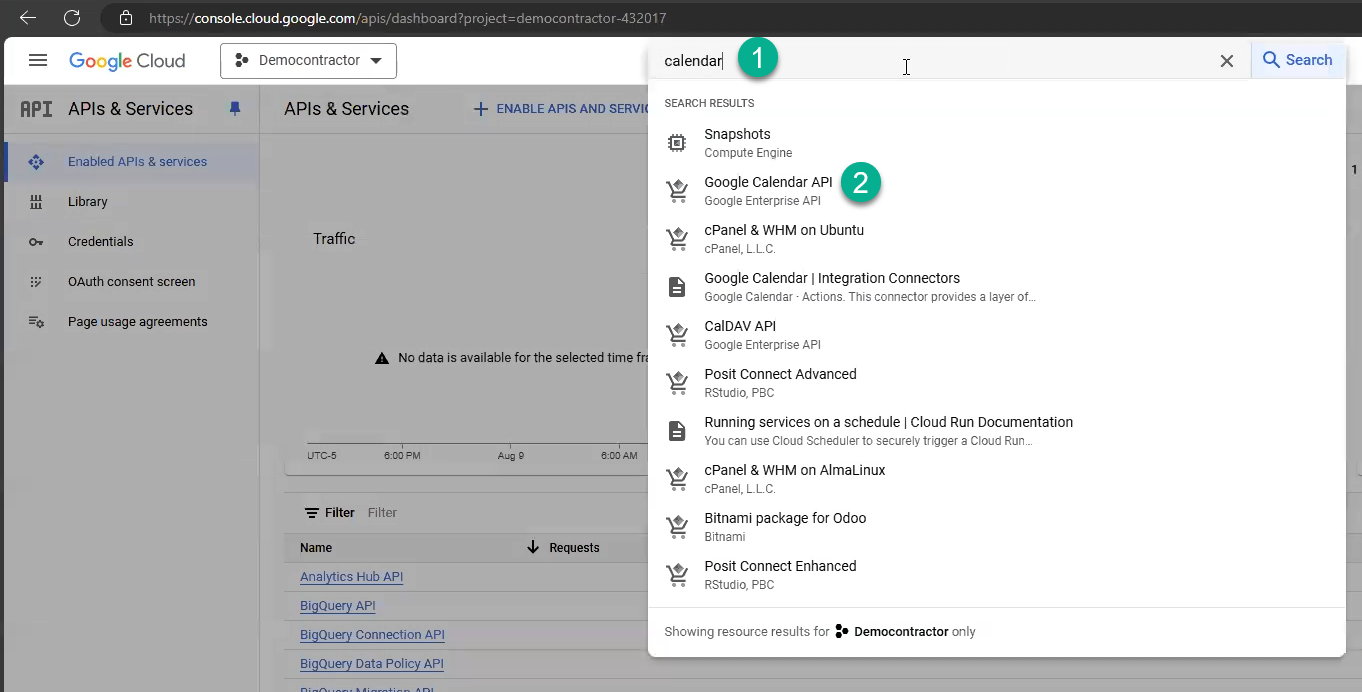The width and height of the screenshot is (1362, 692).
Task: Open the Analytics Hub API link
Action: click(x=352, y=577)
